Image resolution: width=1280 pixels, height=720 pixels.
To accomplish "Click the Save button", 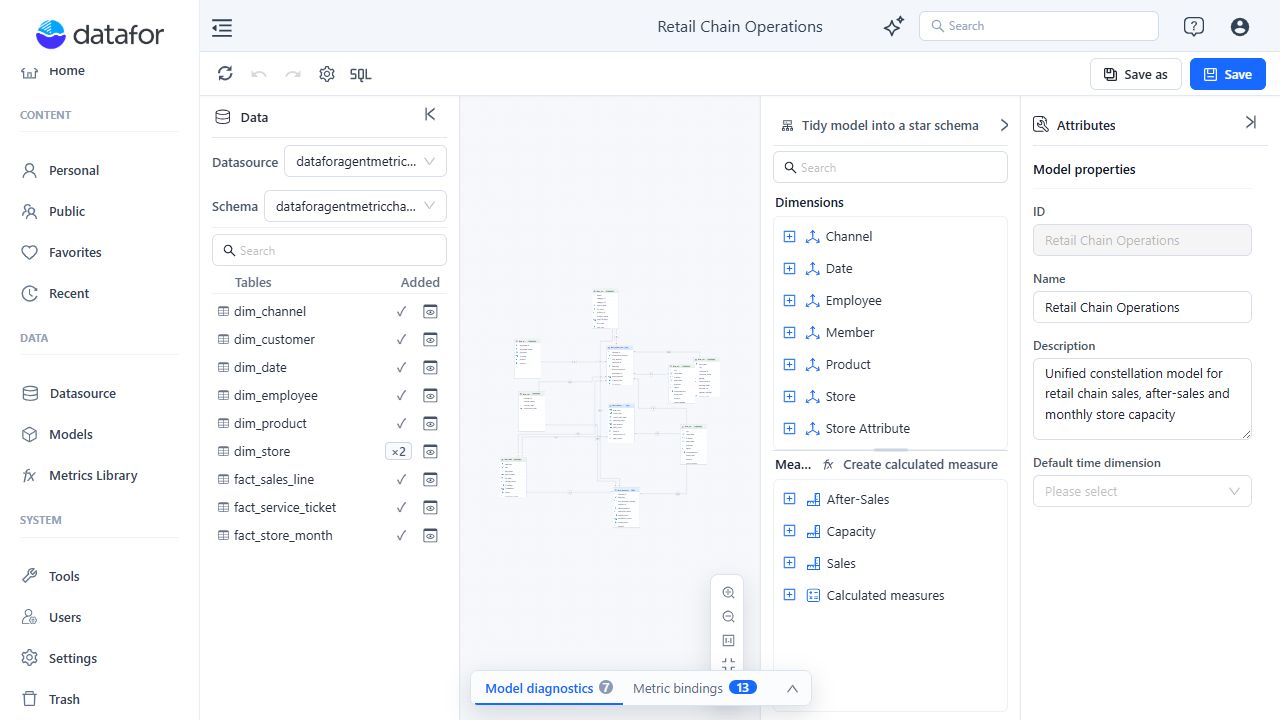I will pos(1227,74).
